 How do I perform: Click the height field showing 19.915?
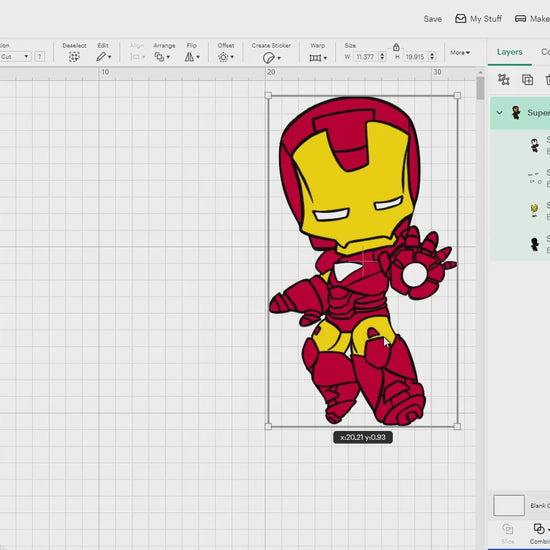coord(415,56)
